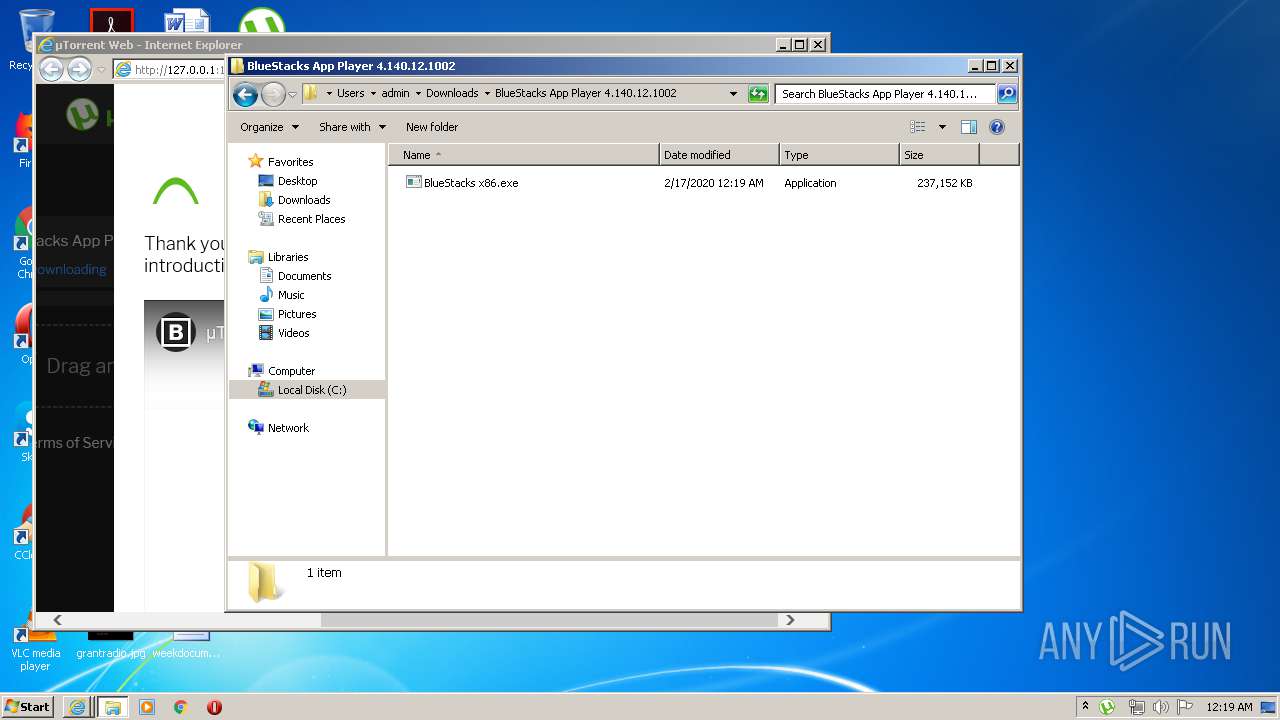Click the search magnifier icon in Explorer

click(1007, 94)
